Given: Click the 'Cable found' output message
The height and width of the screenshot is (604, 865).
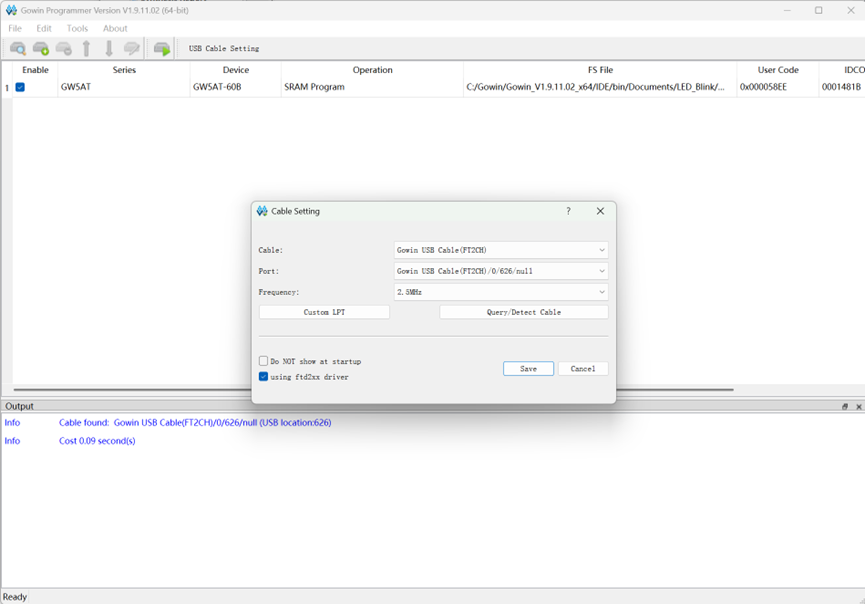Looking at the screenshot, I should point(195,423).
